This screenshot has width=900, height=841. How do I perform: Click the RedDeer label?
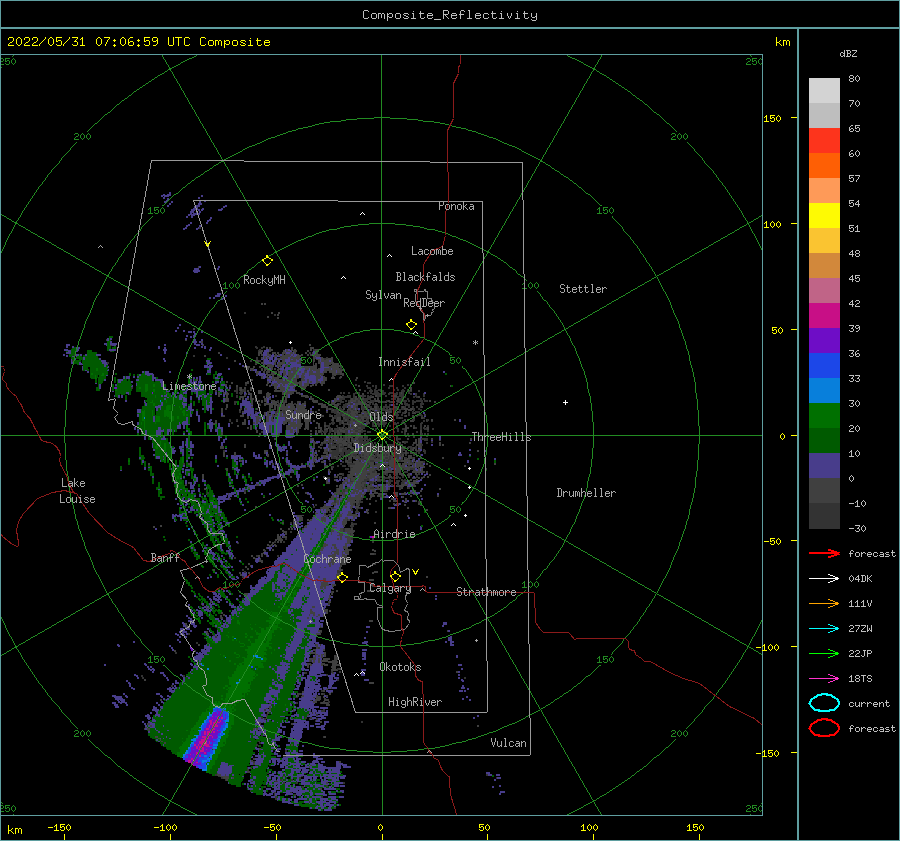coord(424,303)
